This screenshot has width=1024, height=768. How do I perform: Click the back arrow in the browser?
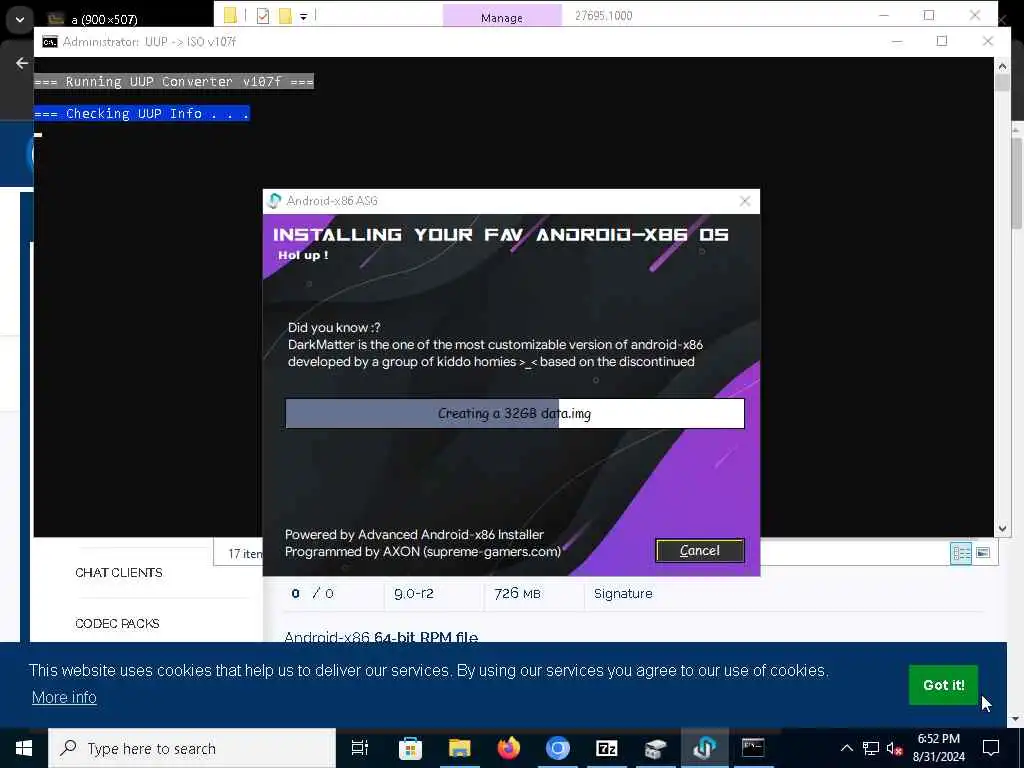(x=22, y=63)
